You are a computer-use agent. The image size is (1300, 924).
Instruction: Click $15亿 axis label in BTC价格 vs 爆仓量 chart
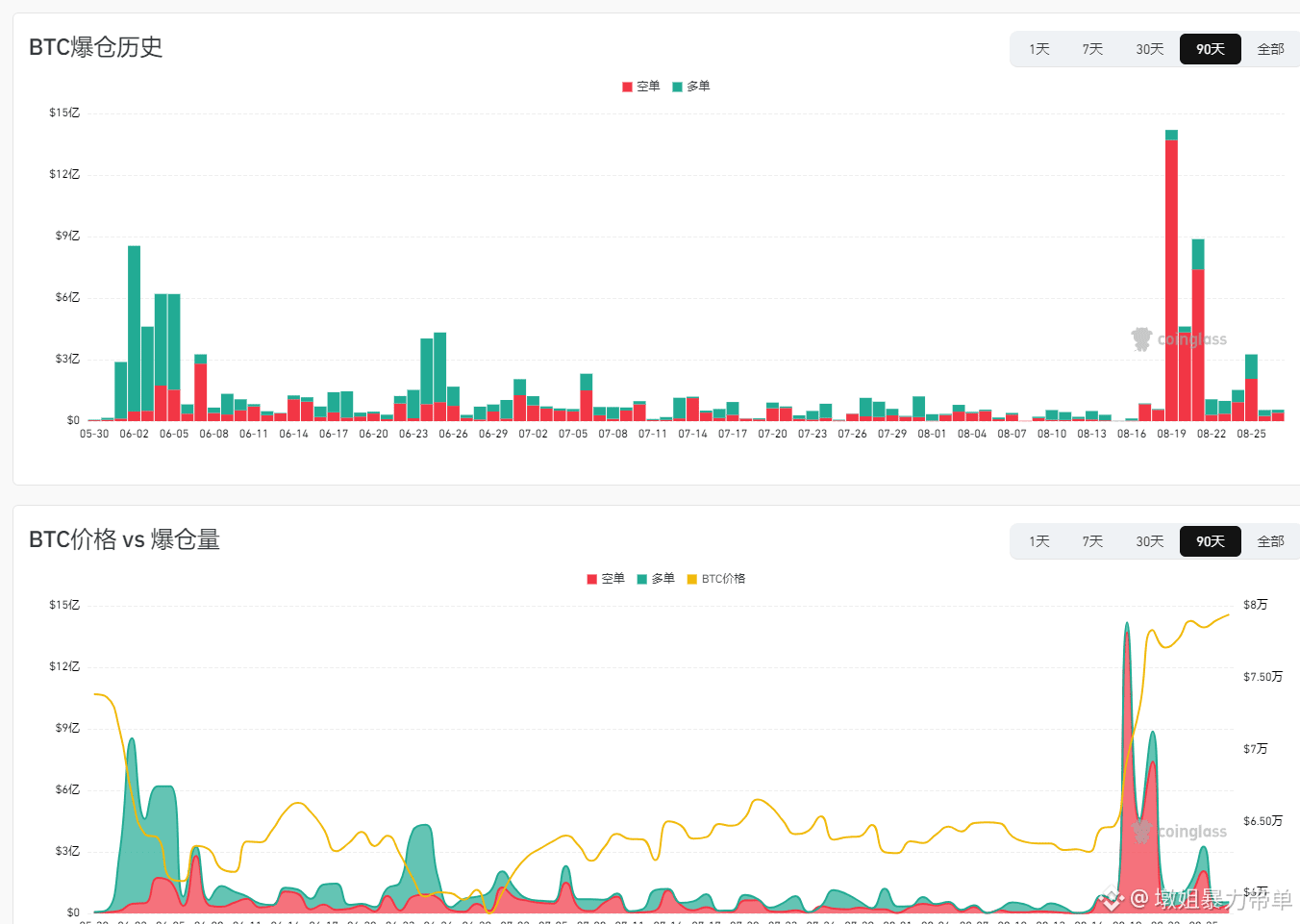click(x=64, y=605)
